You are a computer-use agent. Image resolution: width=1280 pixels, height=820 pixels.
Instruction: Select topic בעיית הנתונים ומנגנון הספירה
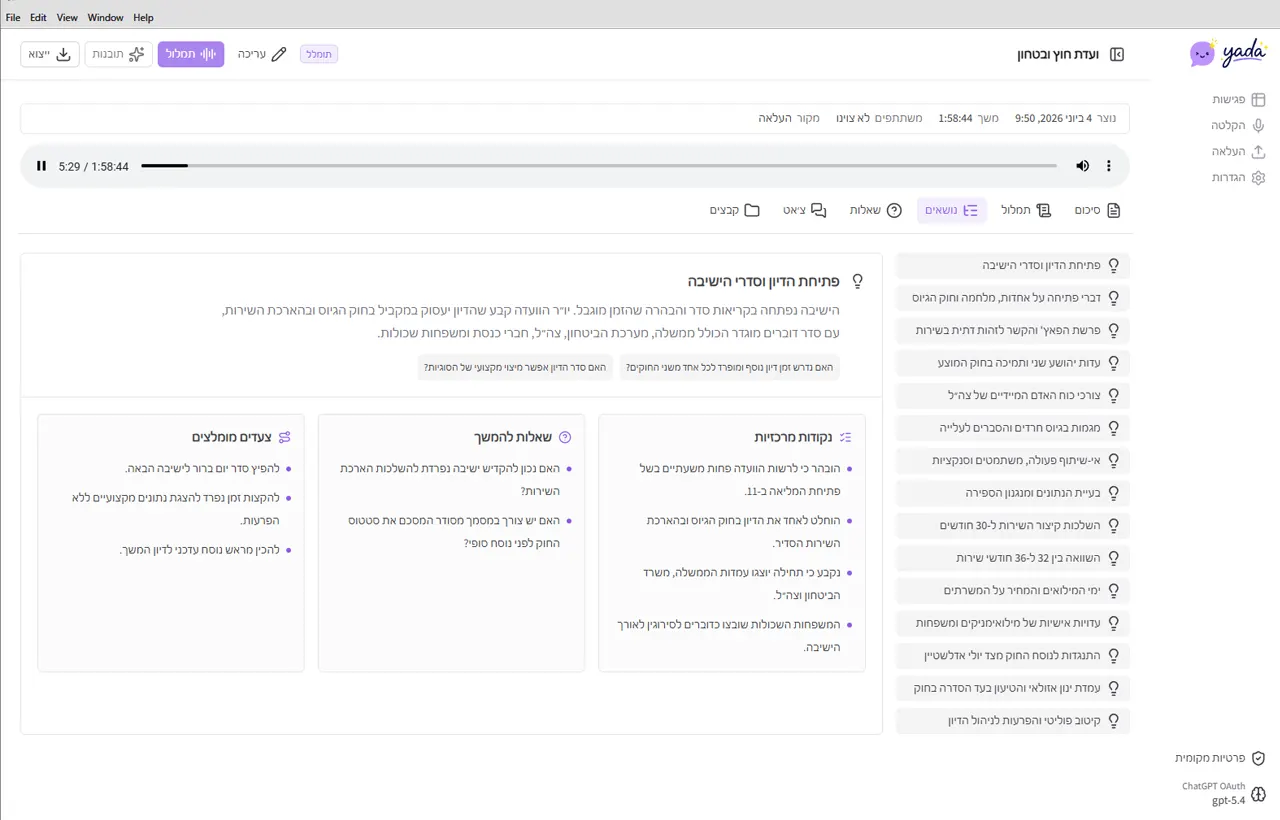tap(1013, 493)
